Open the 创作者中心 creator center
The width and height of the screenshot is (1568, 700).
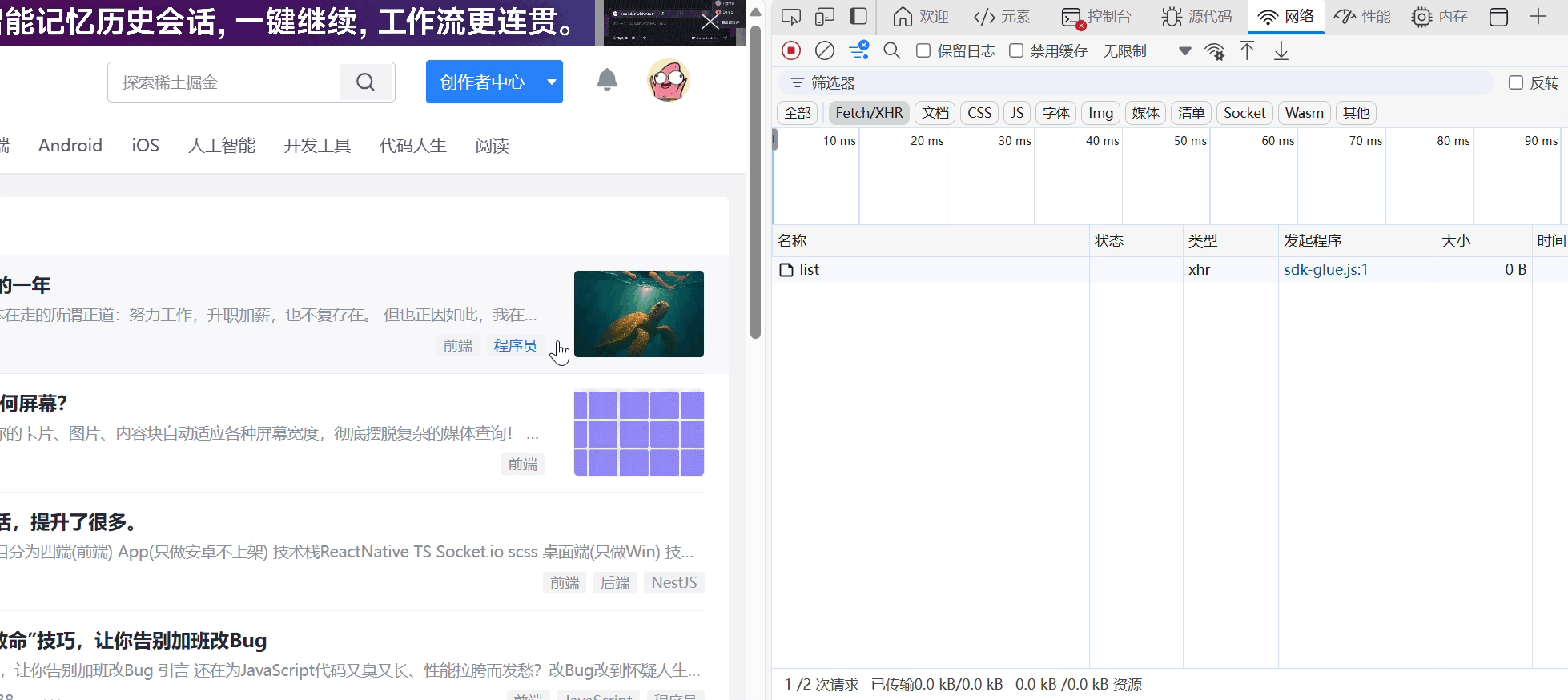pos(482,82)
